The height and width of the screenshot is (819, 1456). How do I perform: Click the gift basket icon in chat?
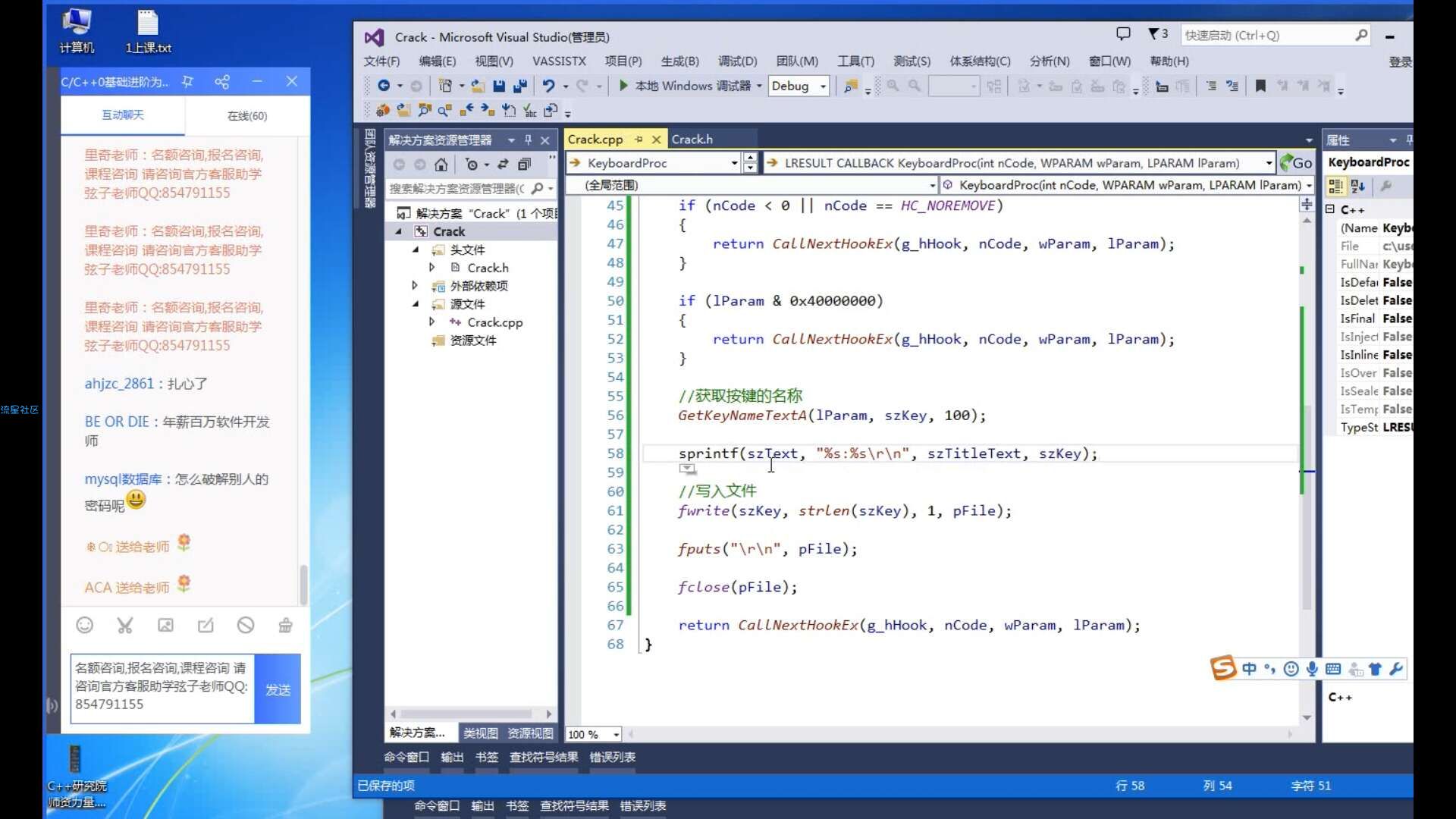coord(285,625)
